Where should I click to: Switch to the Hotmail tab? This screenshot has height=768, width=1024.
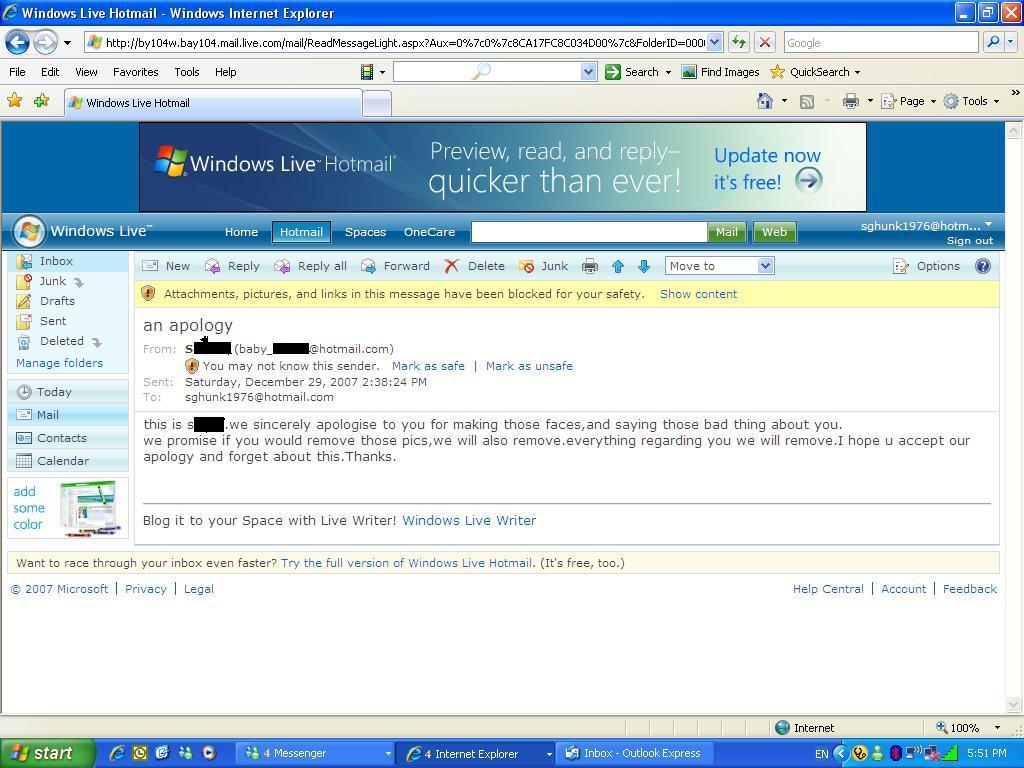(x=301, y=232)
